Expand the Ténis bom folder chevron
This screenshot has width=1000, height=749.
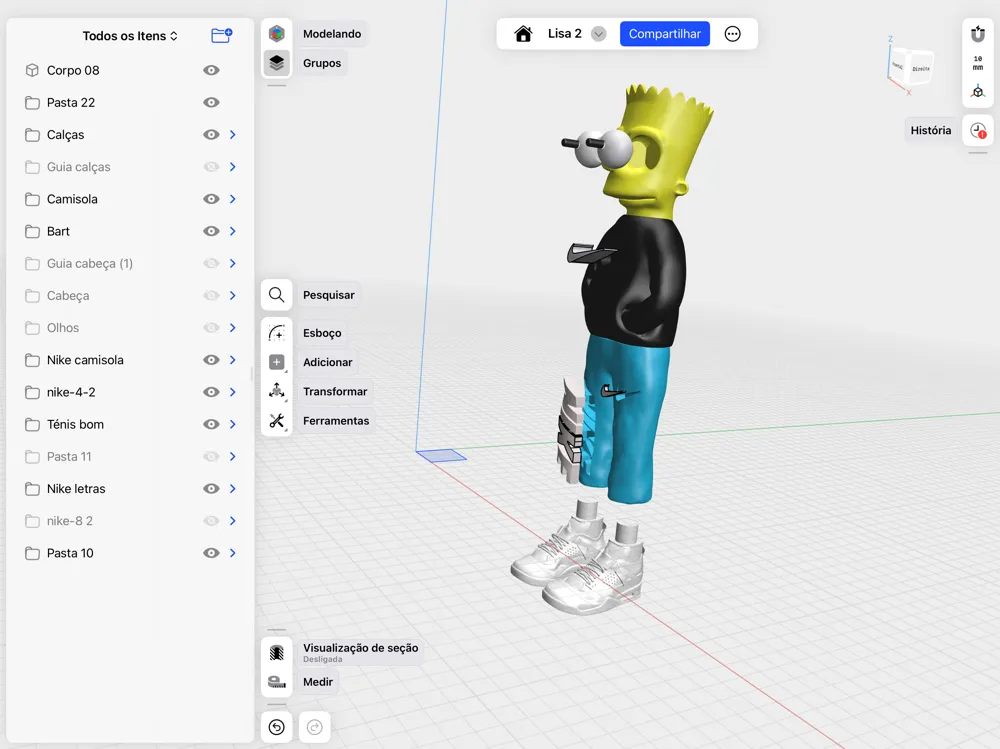pyautogui.click(x=233, y=424)
